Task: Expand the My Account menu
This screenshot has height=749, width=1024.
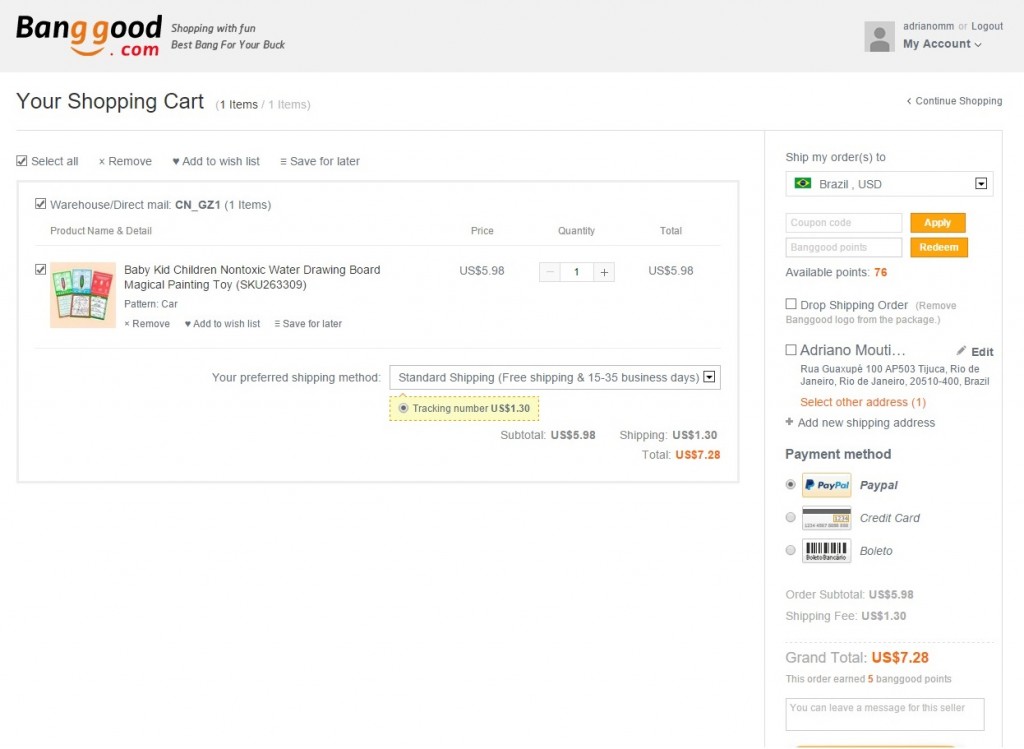Action: (x=942, y=44)
